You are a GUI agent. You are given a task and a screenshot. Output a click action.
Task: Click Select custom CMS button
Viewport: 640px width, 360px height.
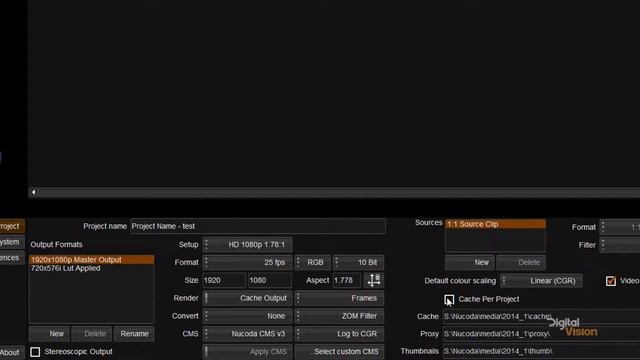coord(339,351)
